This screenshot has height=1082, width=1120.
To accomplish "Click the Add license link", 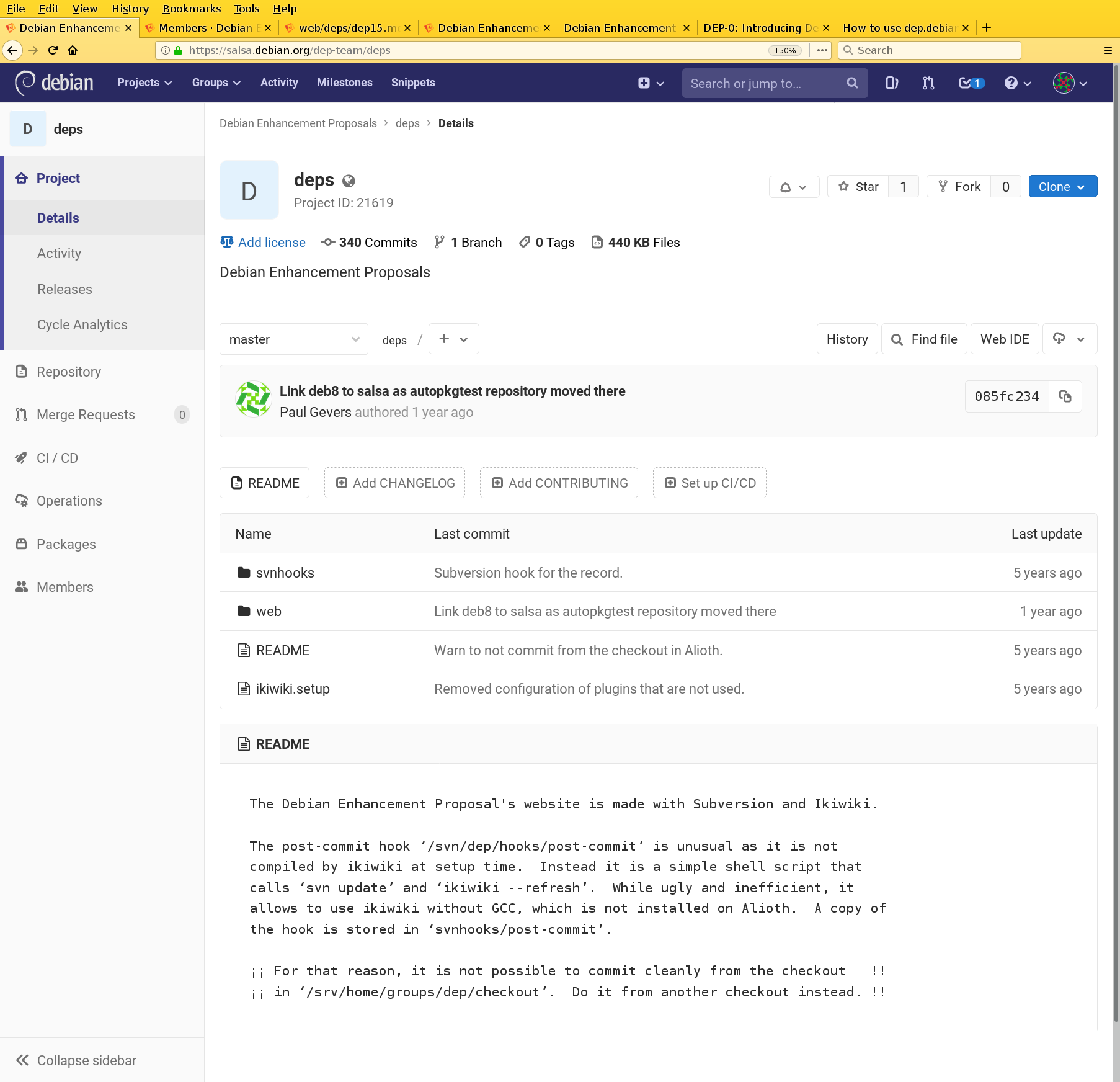I will coord(264,243).
